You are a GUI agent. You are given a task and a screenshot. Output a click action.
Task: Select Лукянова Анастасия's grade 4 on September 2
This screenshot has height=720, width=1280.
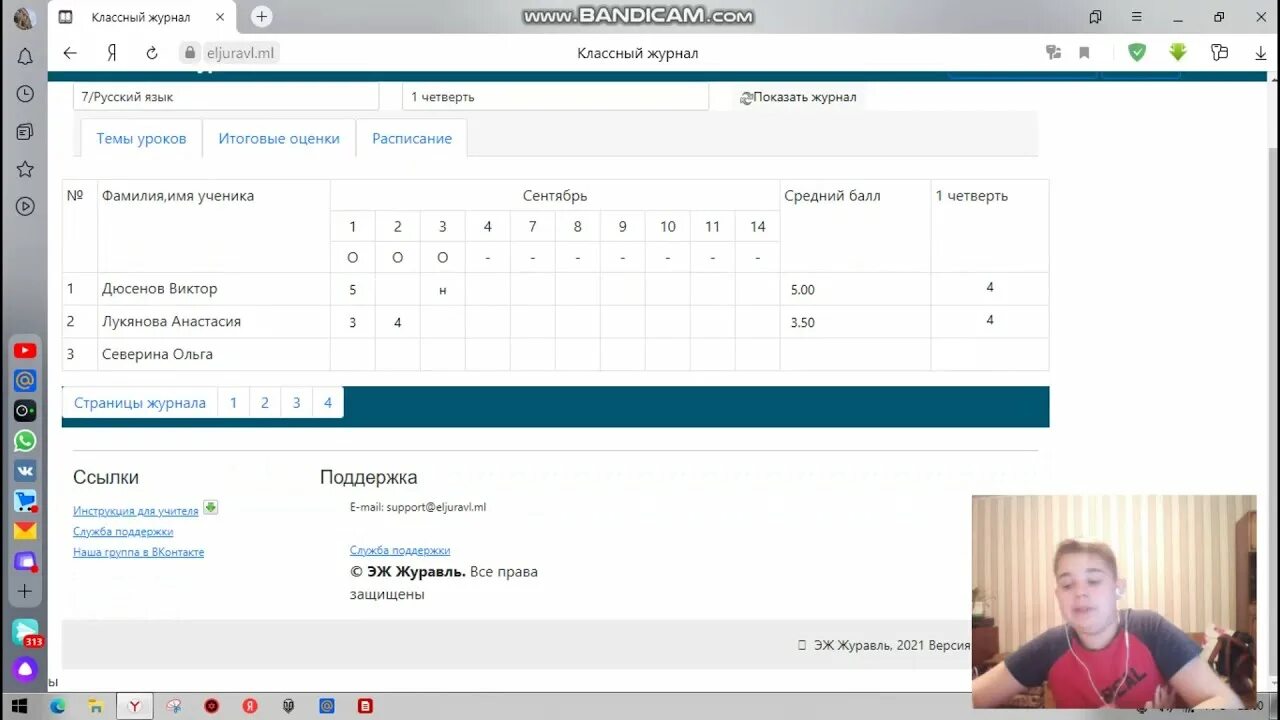pos(397,322)
